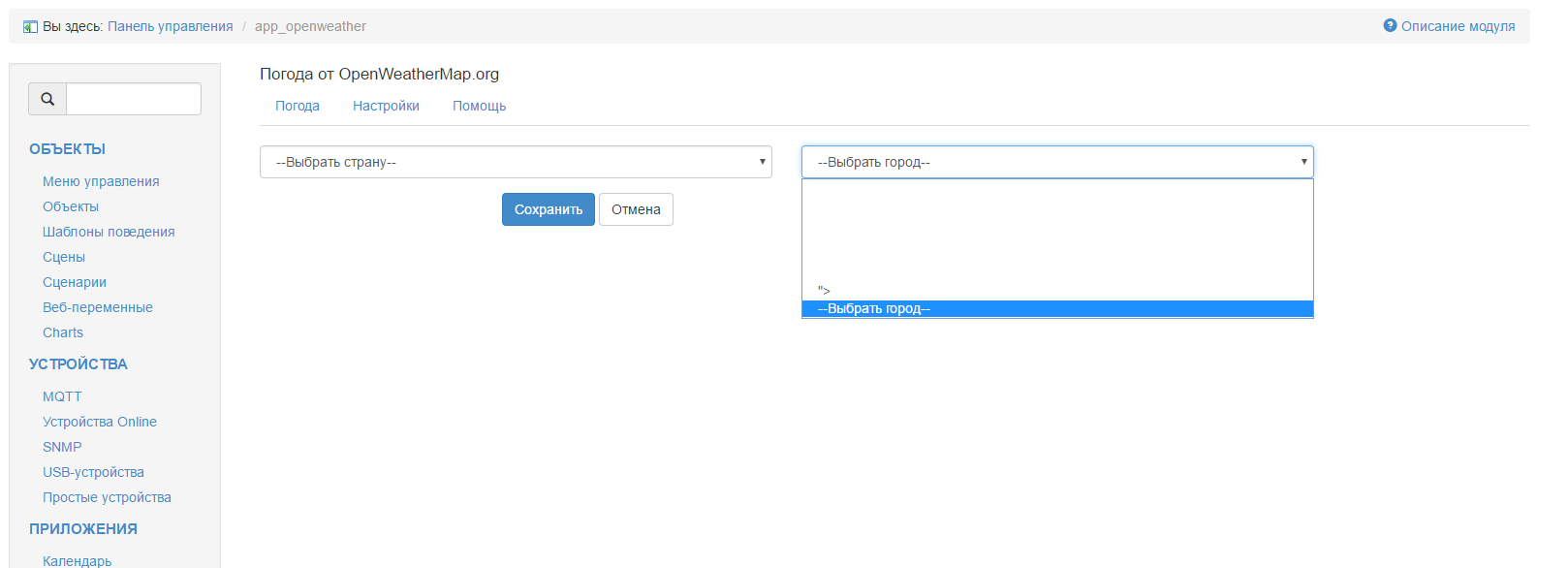
Task: Click the magnifier search icon
Action: pyautogui.click(x=47, y=99)
